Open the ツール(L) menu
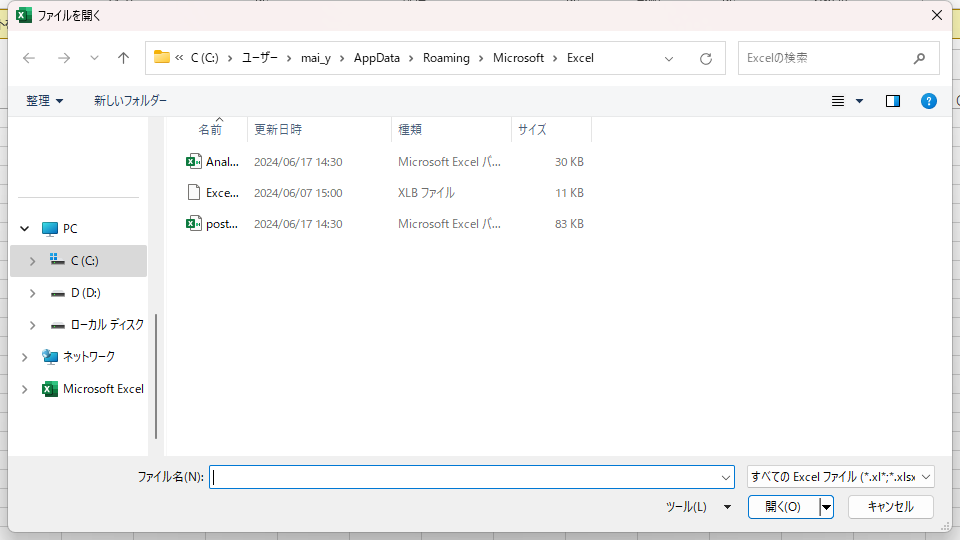 pos(698,507)
